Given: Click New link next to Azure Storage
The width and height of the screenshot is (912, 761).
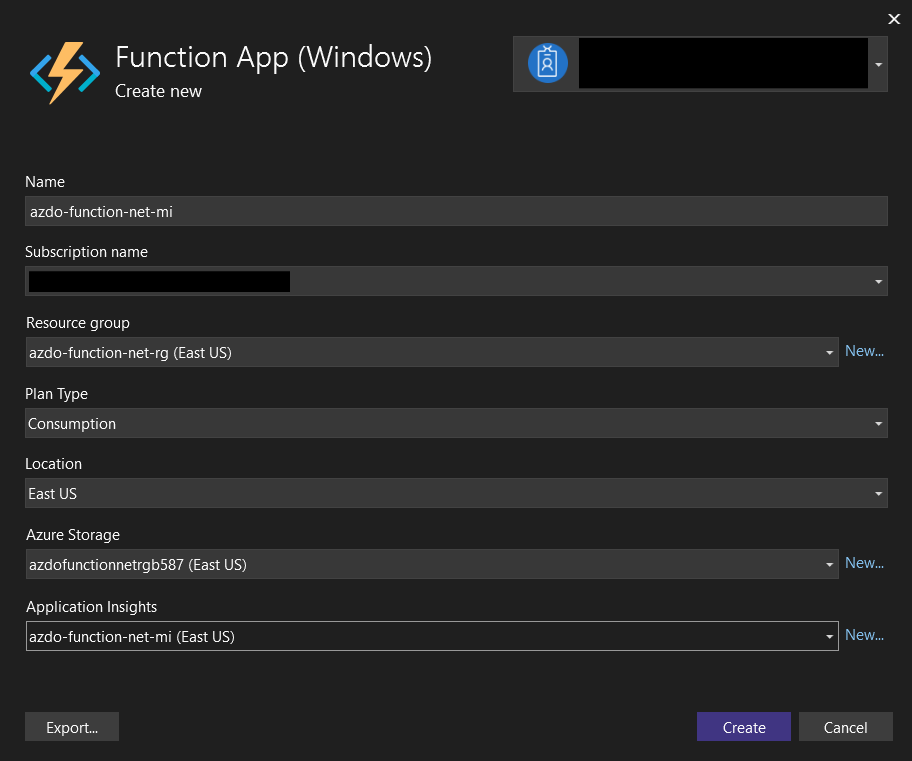Looking at the screenshot, I should 864,563.
